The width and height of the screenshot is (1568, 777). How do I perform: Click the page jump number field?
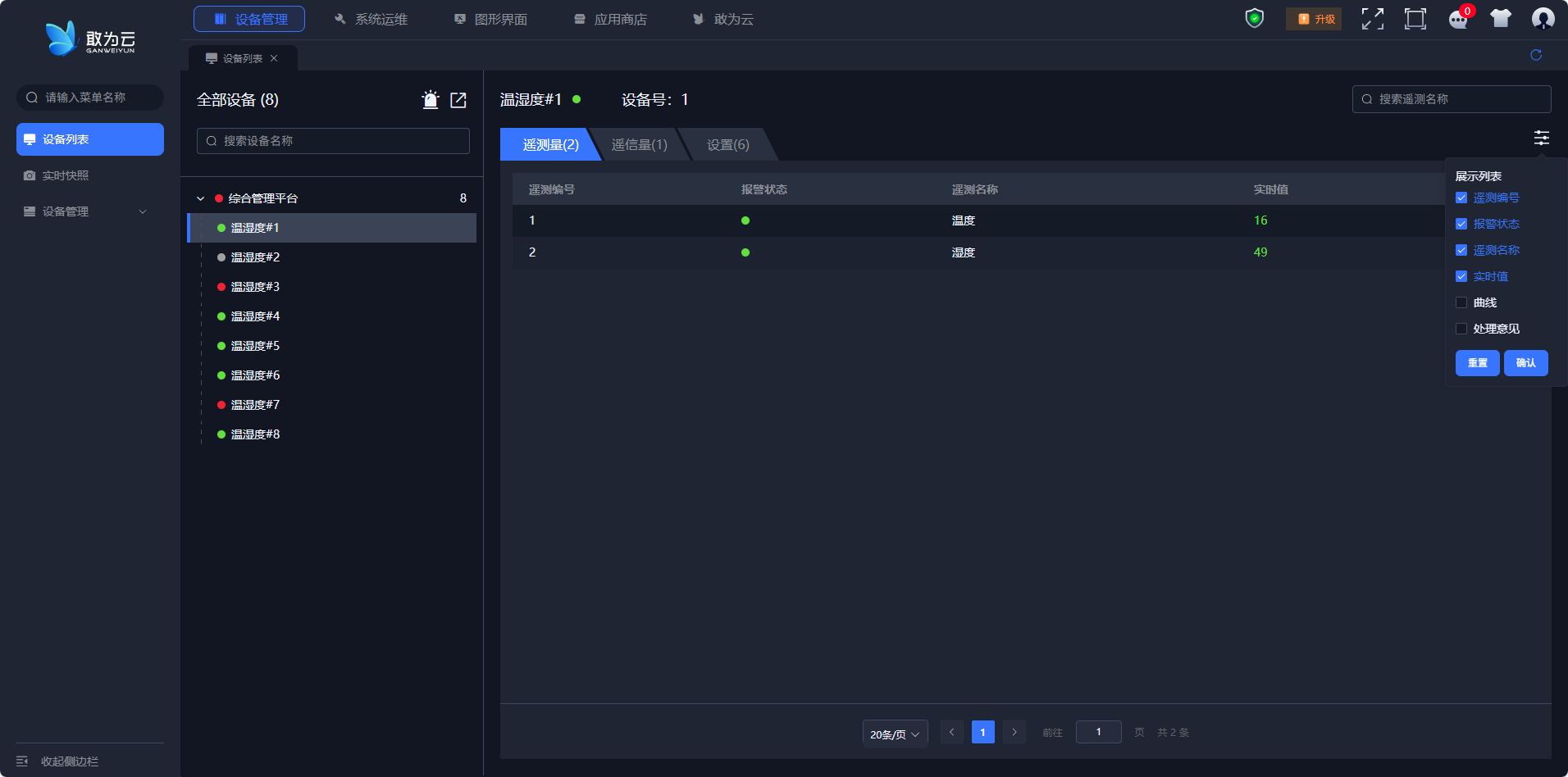pos(1099,732)
